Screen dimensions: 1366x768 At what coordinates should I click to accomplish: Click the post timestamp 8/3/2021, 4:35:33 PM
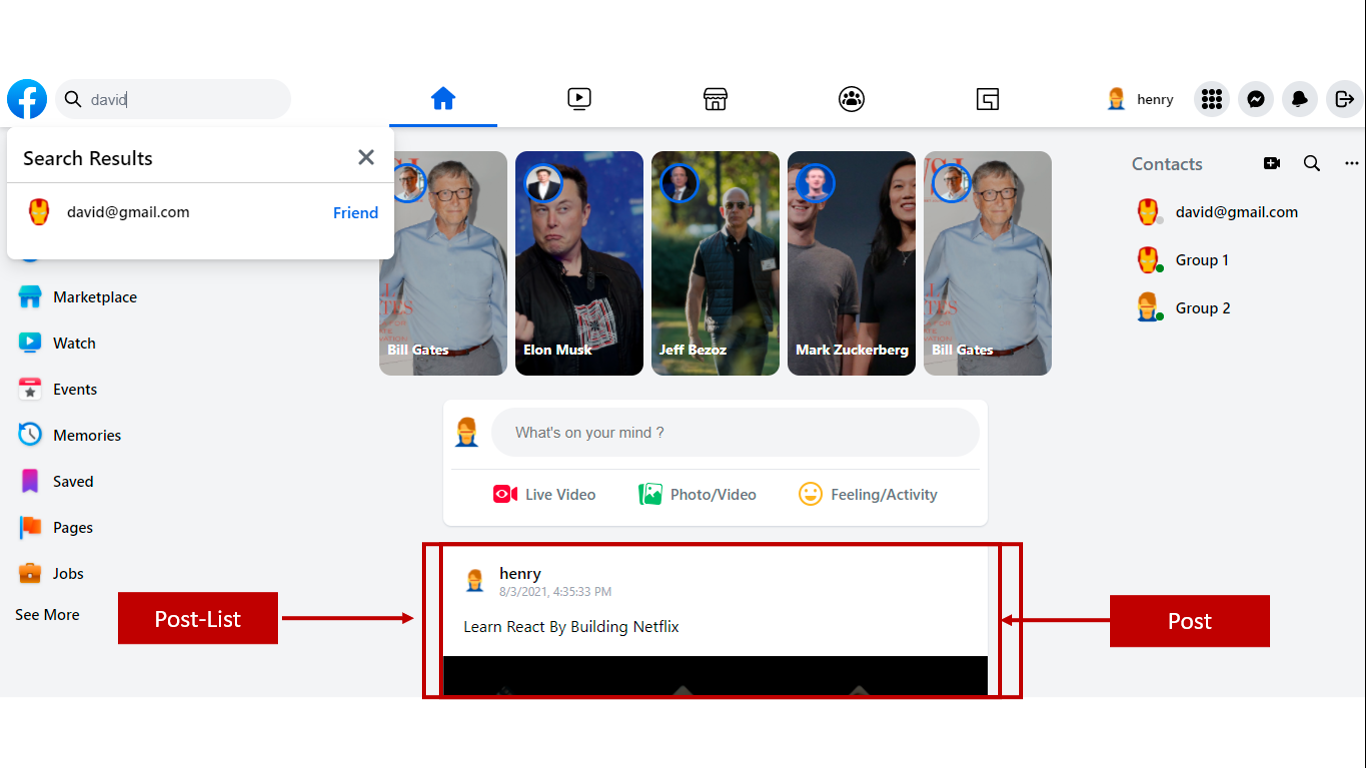click(x=555, y=592)
